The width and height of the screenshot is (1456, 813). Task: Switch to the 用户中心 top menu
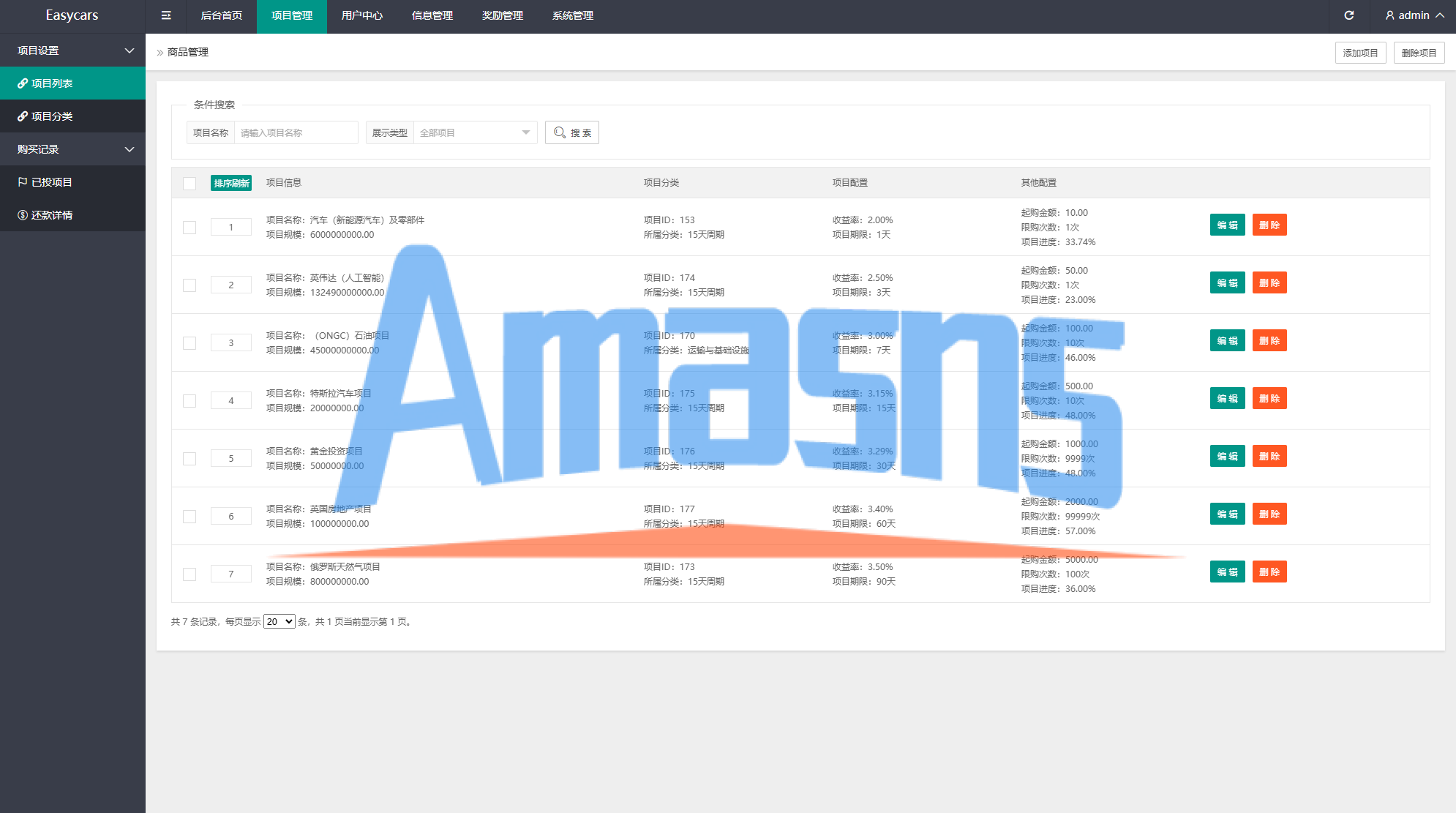(x=361, y=15)
